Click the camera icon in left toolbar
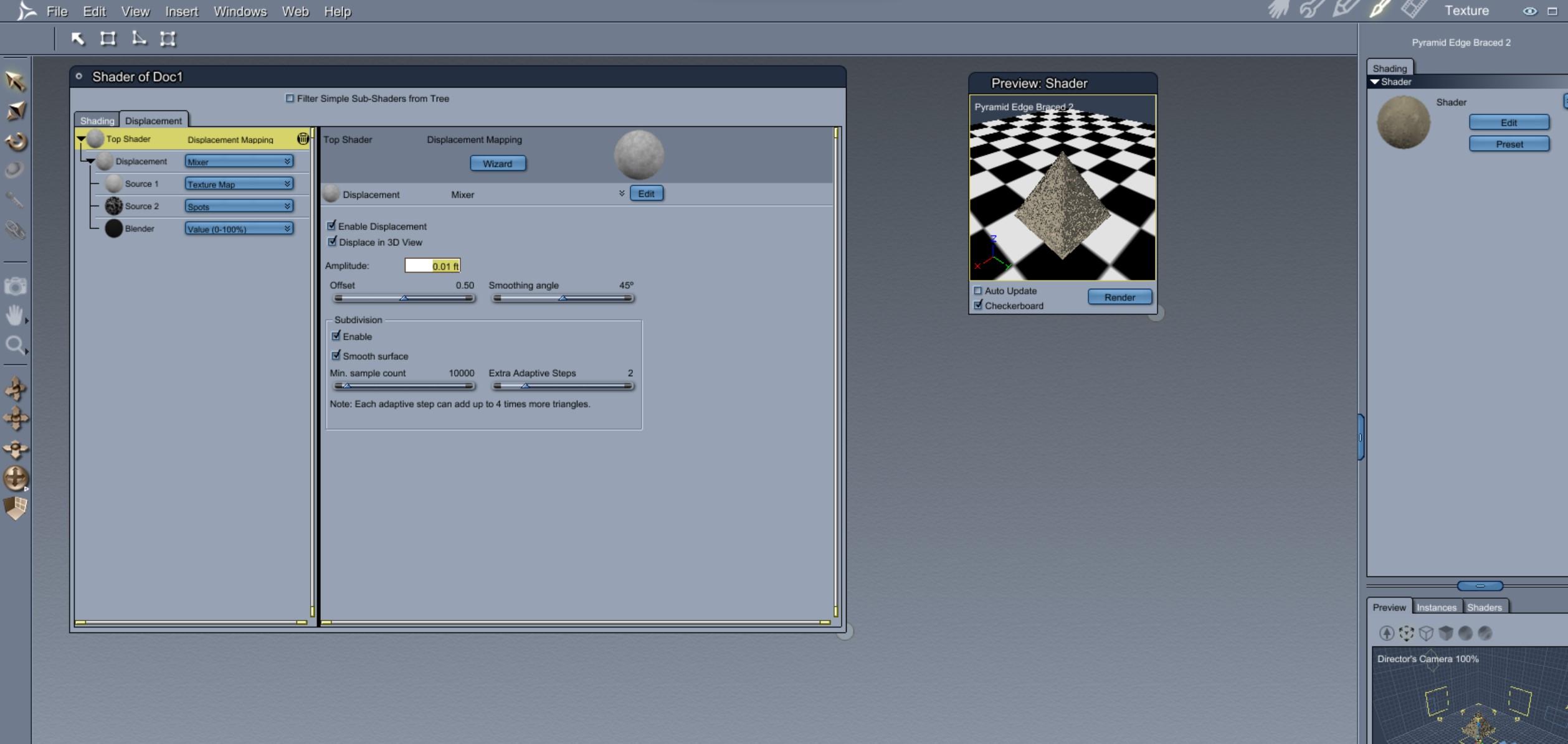Image resolution: width=1568 pixels, height=744 pixels. point(16,286)
